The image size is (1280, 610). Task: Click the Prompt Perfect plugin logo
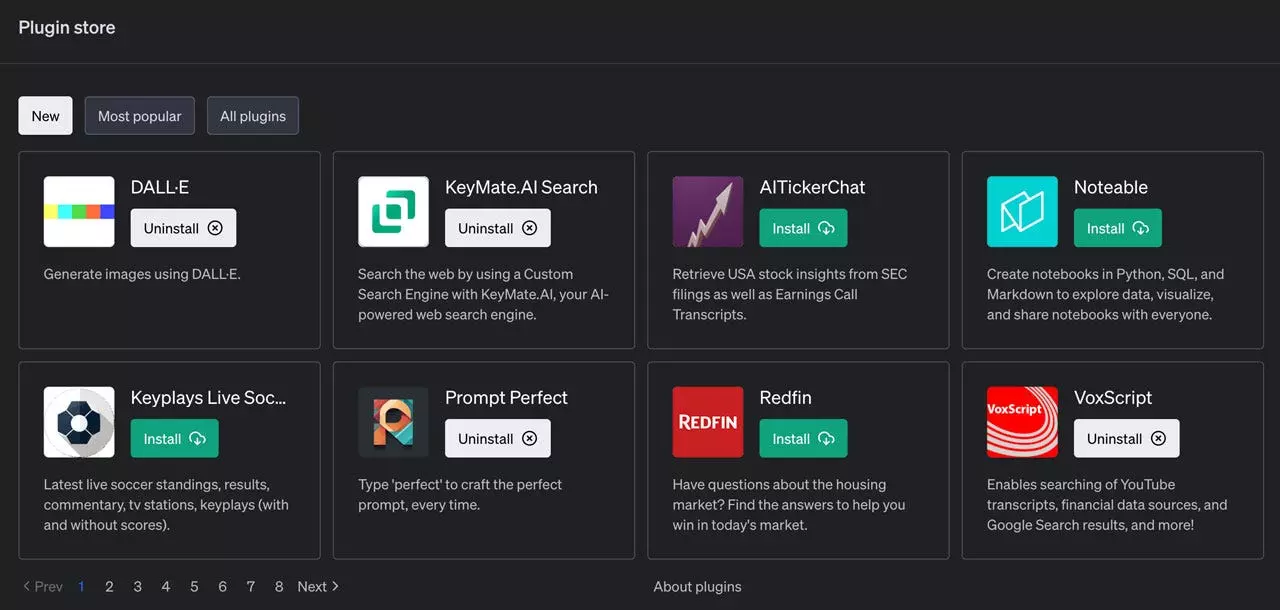[394, 422]
